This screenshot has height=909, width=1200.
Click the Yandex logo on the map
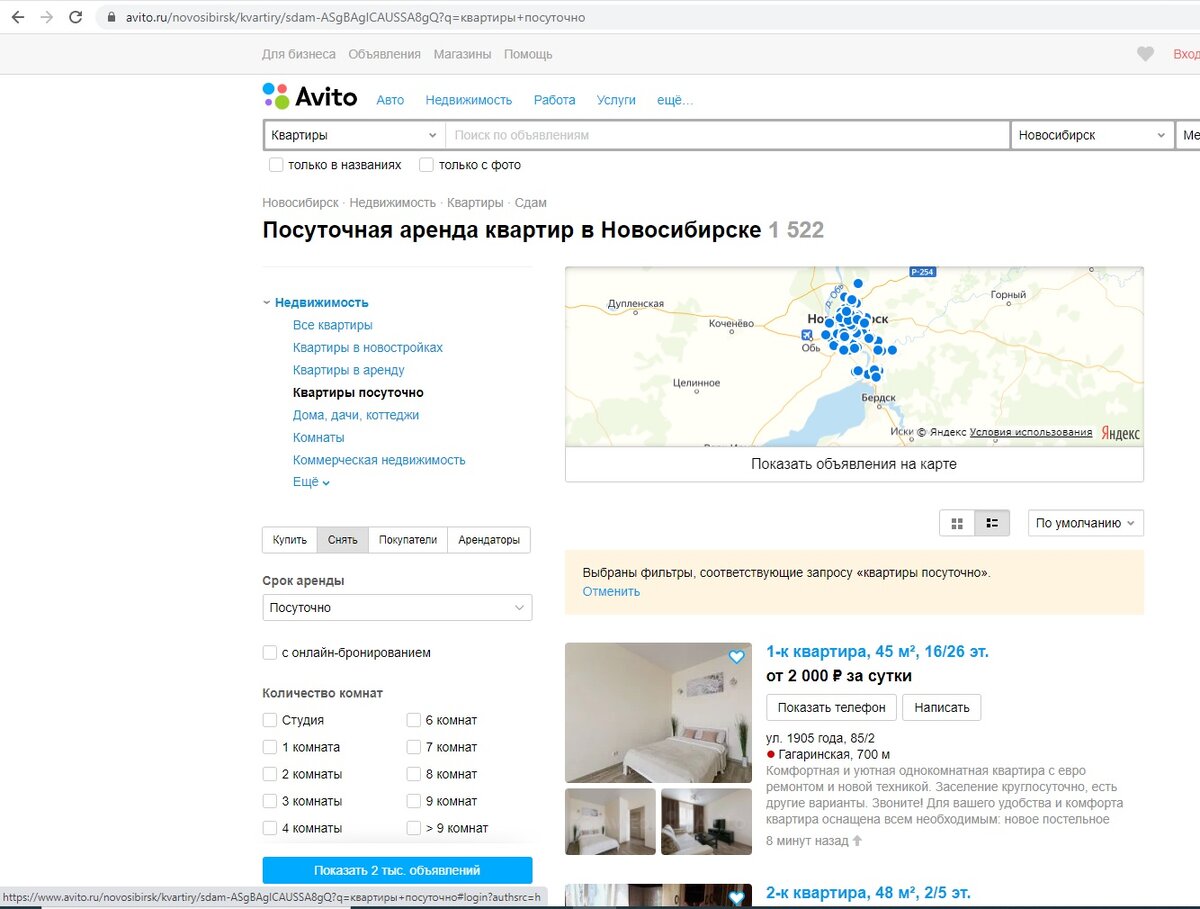coord(1122,432)
